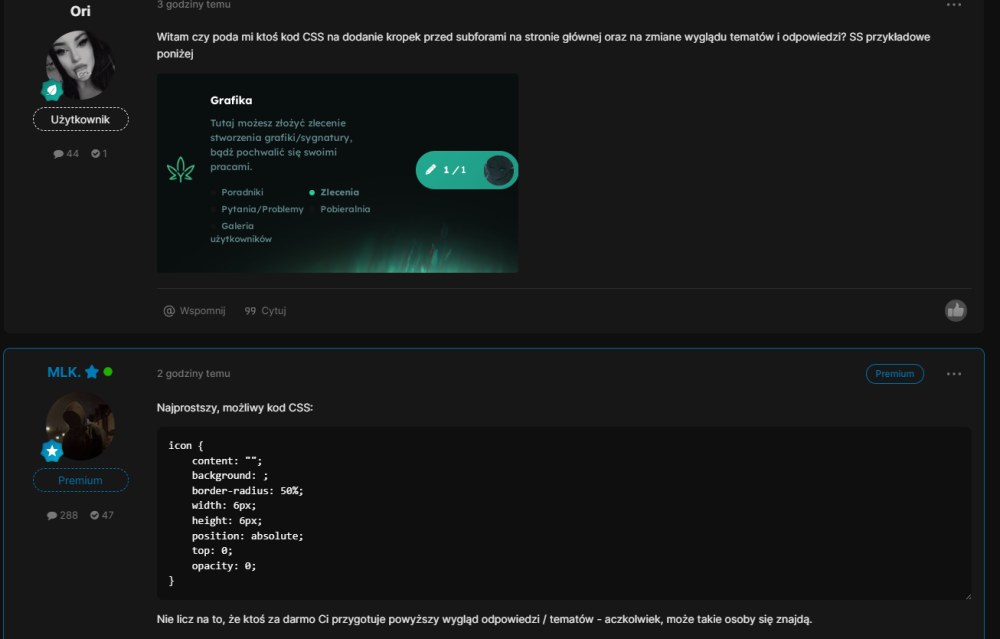1000x639 pixels.
Task: Click MLK.'s avatar thumbnail
Action: (80, 424)
